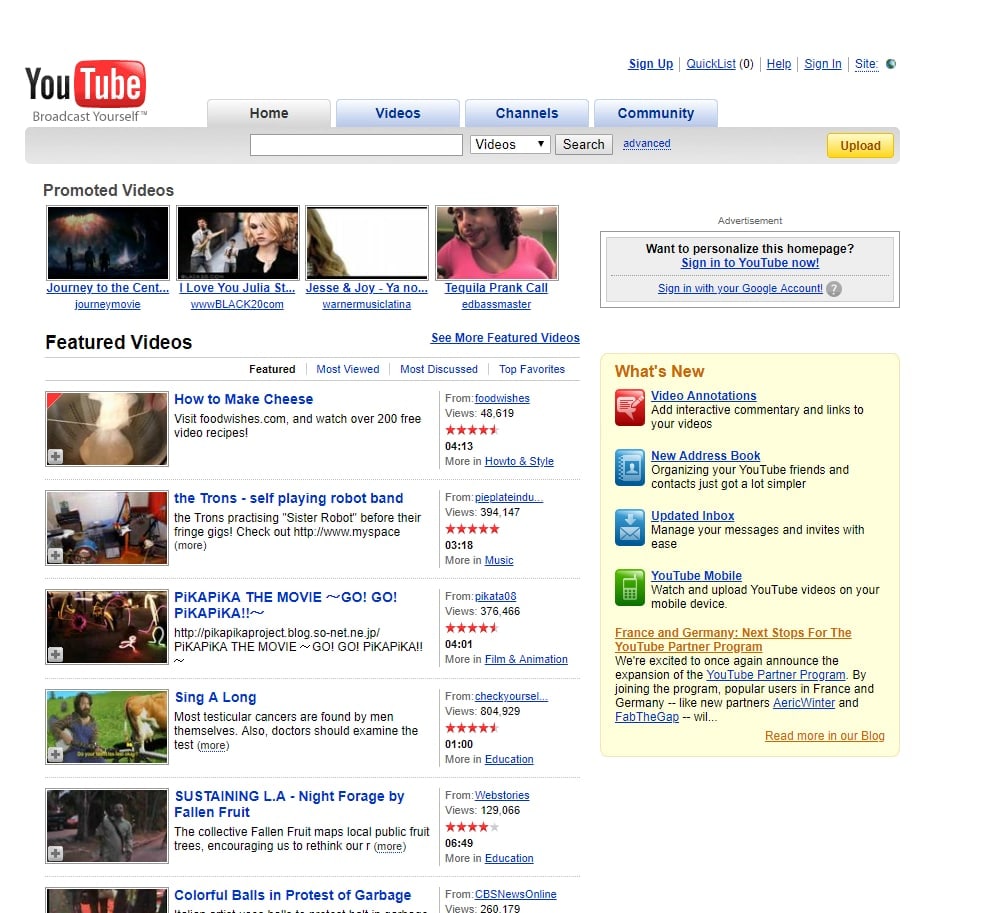Click Sign in to YouTube now!
Viewport: 982px width, 913px height.
coord(750,263)
